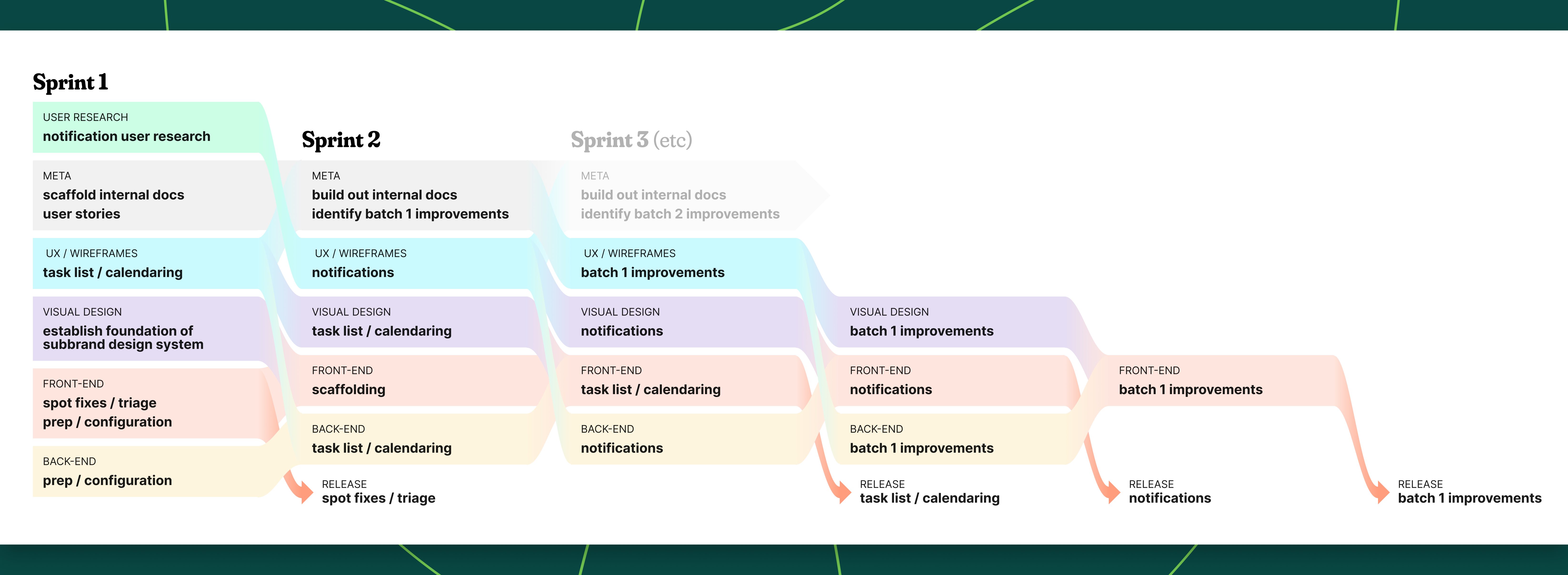This screenshot has width=1568, height=575.
Task: Click notifications under Sprint 2 UX / wireframes
Action: tap(353, 273)
